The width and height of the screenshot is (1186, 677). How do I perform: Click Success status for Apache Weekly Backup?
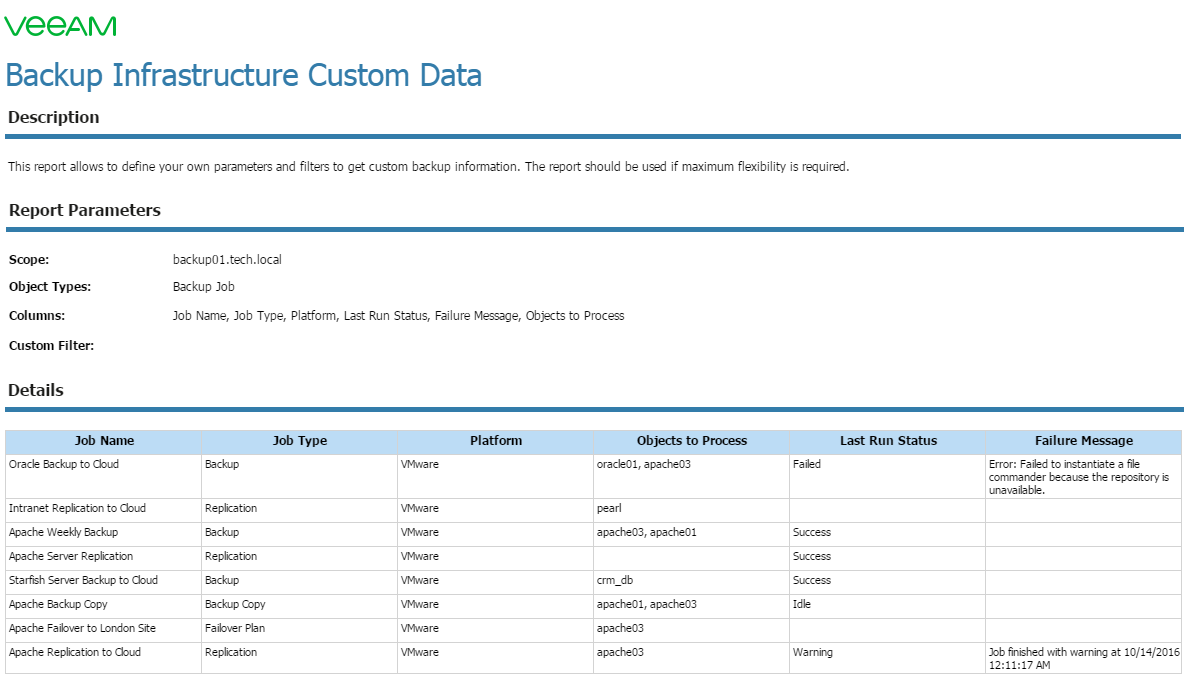[x=812, y=533]
